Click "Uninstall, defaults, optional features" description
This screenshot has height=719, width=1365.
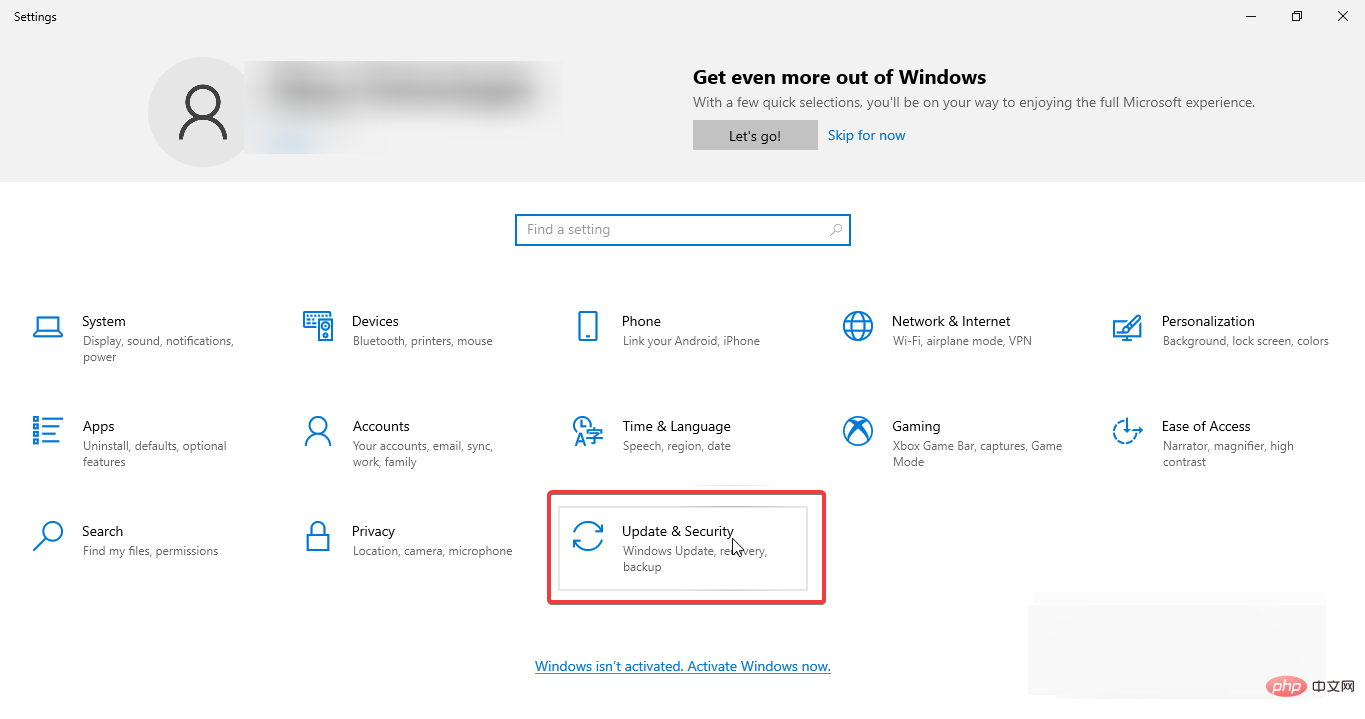tap(155, 454)
